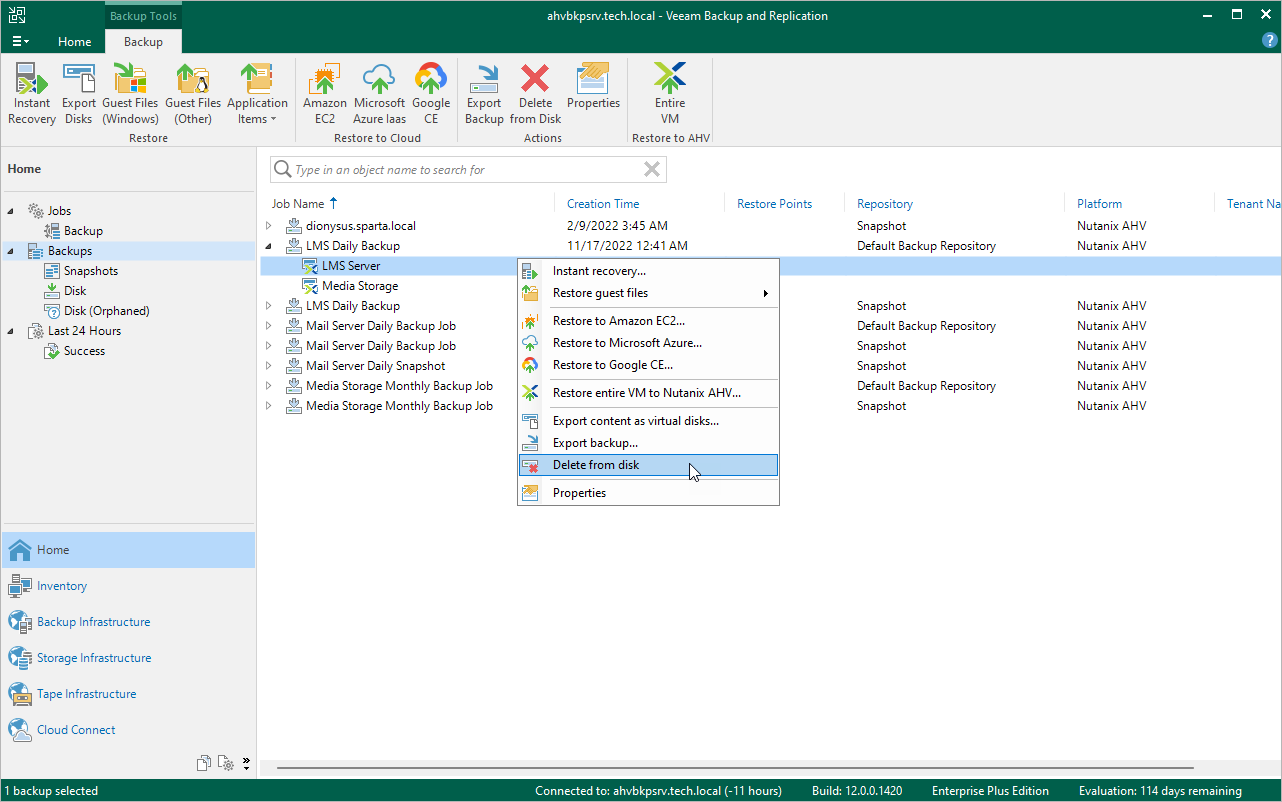Sort by the Creation Time column
The height and width of the screenshot is (802, 1282).
click(603, 203)
